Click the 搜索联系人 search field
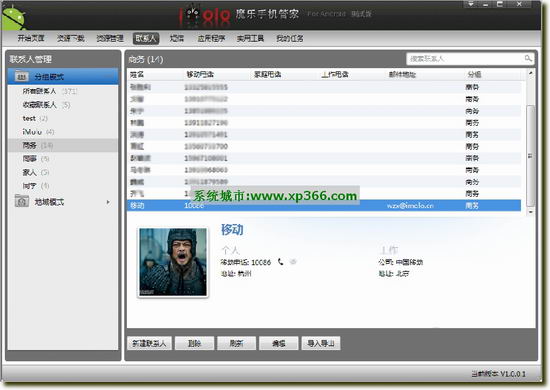The image size is (550, 390). click(x=465, y=59)
